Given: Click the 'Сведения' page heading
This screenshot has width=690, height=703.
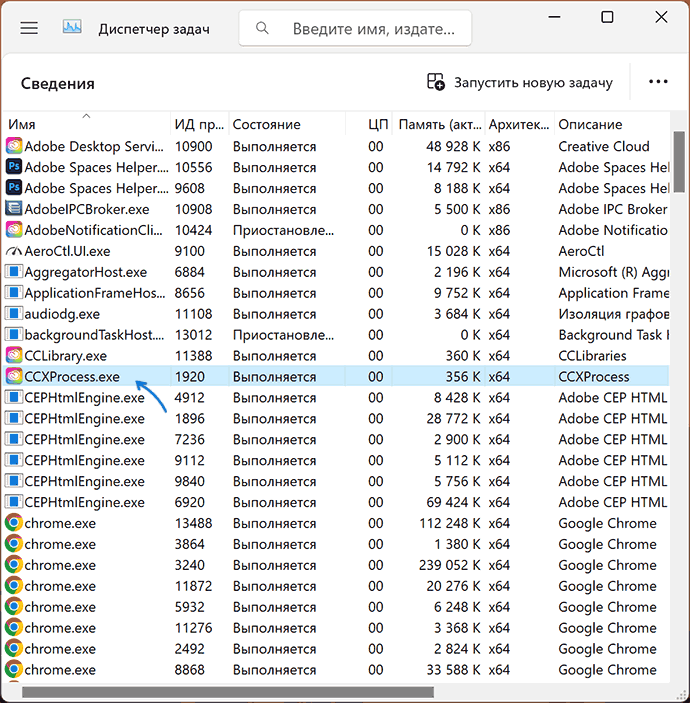Looking at the screenshot, I should [57, 83].
